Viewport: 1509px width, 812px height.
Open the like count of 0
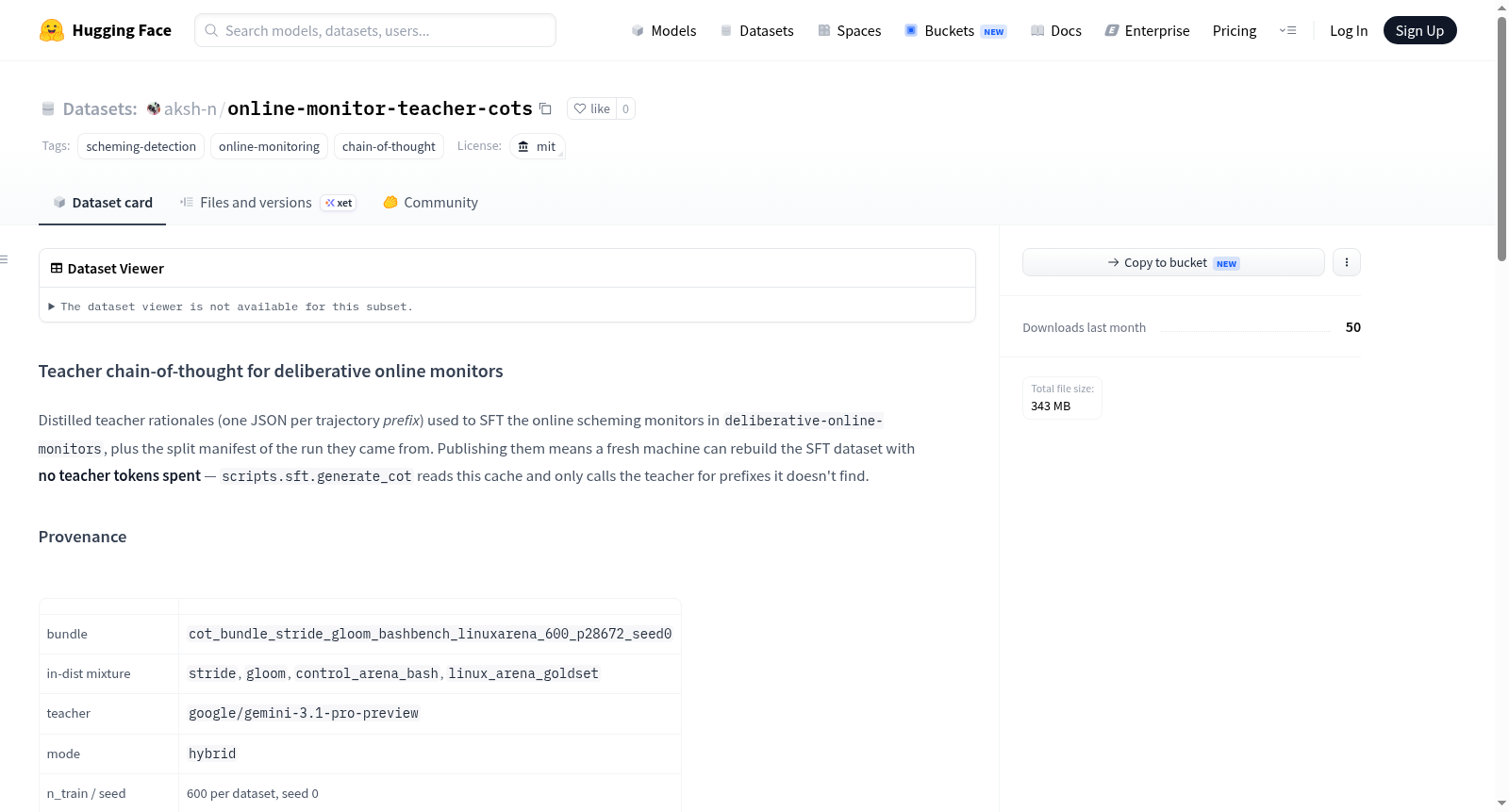[625, 108]
